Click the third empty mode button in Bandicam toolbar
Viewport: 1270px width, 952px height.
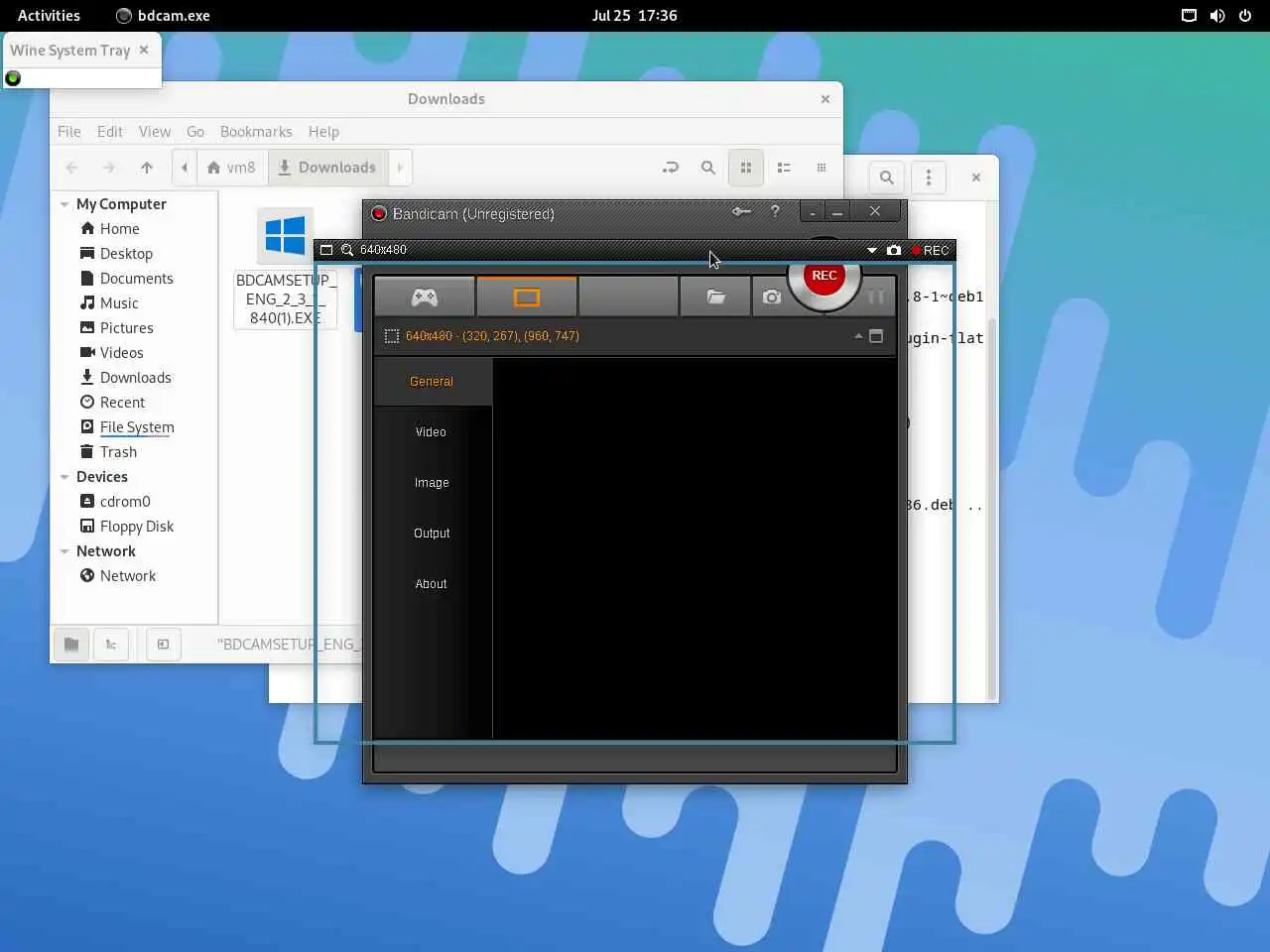click(x=629, y=297)
